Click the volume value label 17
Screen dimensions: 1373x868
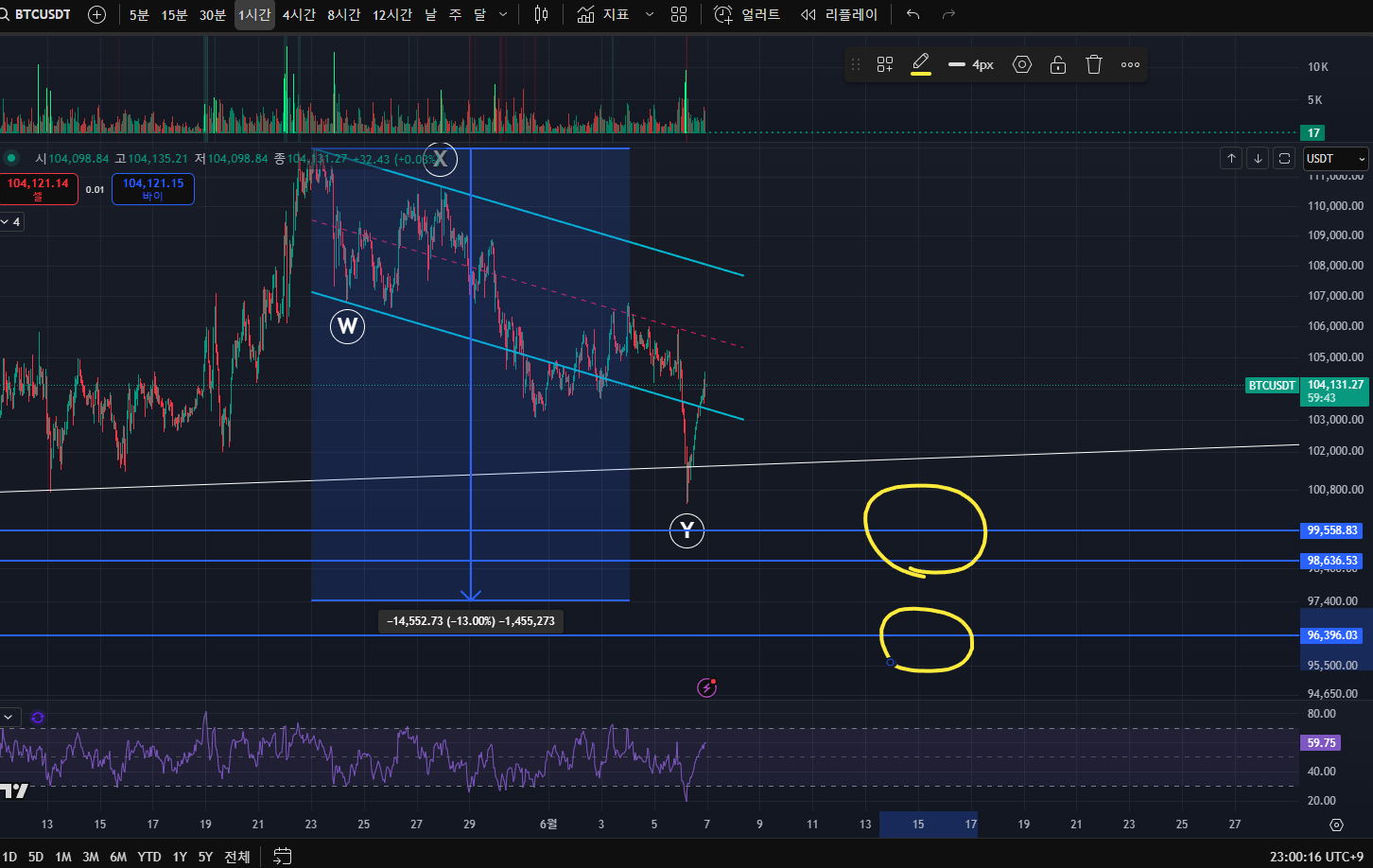click(x=1313, y=132)
